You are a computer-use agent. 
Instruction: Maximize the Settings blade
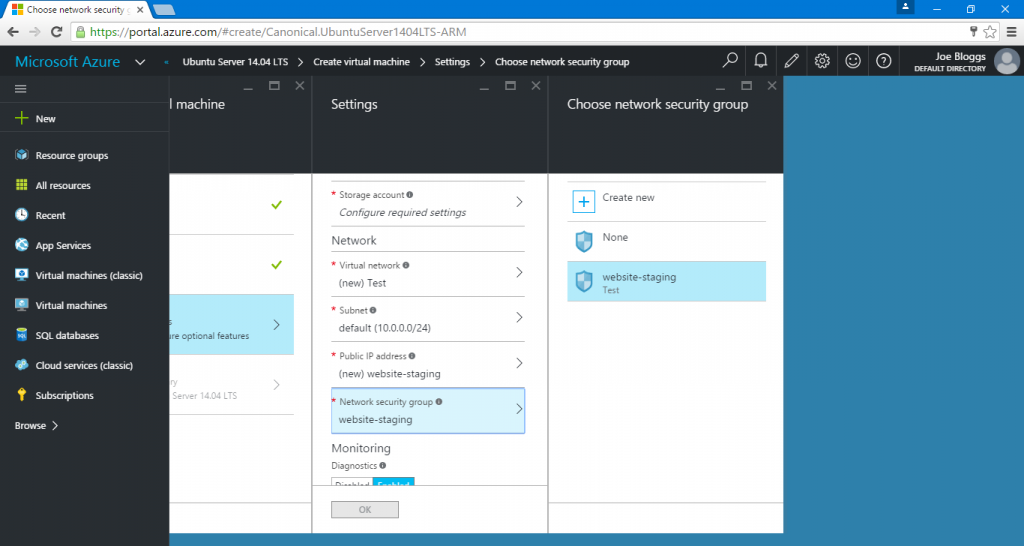[510, 86]
